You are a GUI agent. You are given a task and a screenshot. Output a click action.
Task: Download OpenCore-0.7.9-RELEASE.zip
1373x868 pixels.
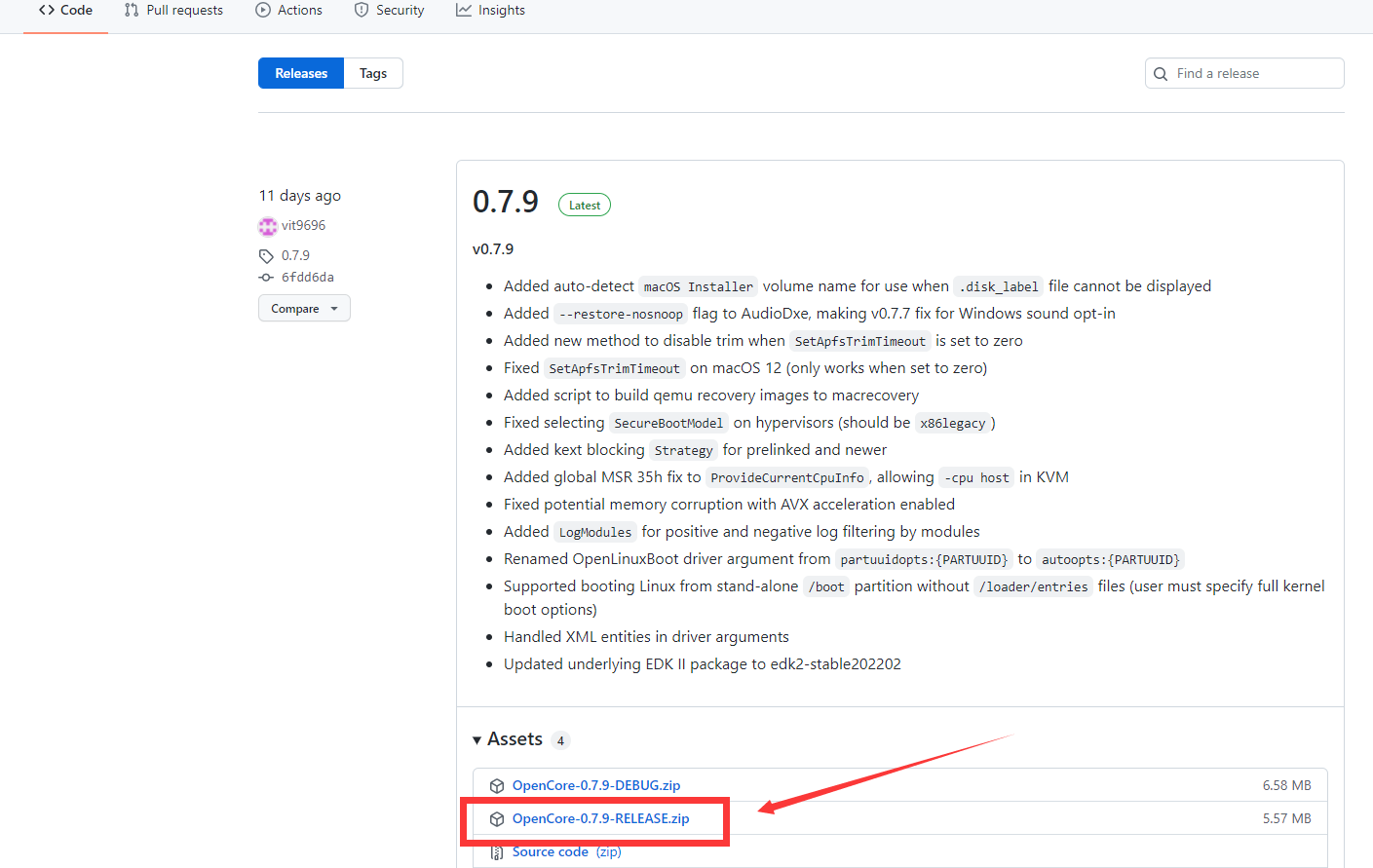click(x=600, y=818)
